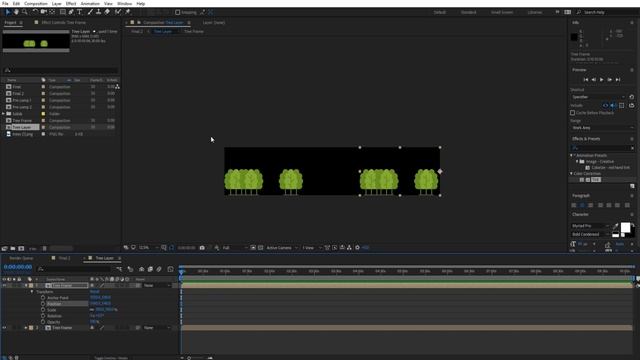Enable Cache Before Playback checkbox

point(572,113)
